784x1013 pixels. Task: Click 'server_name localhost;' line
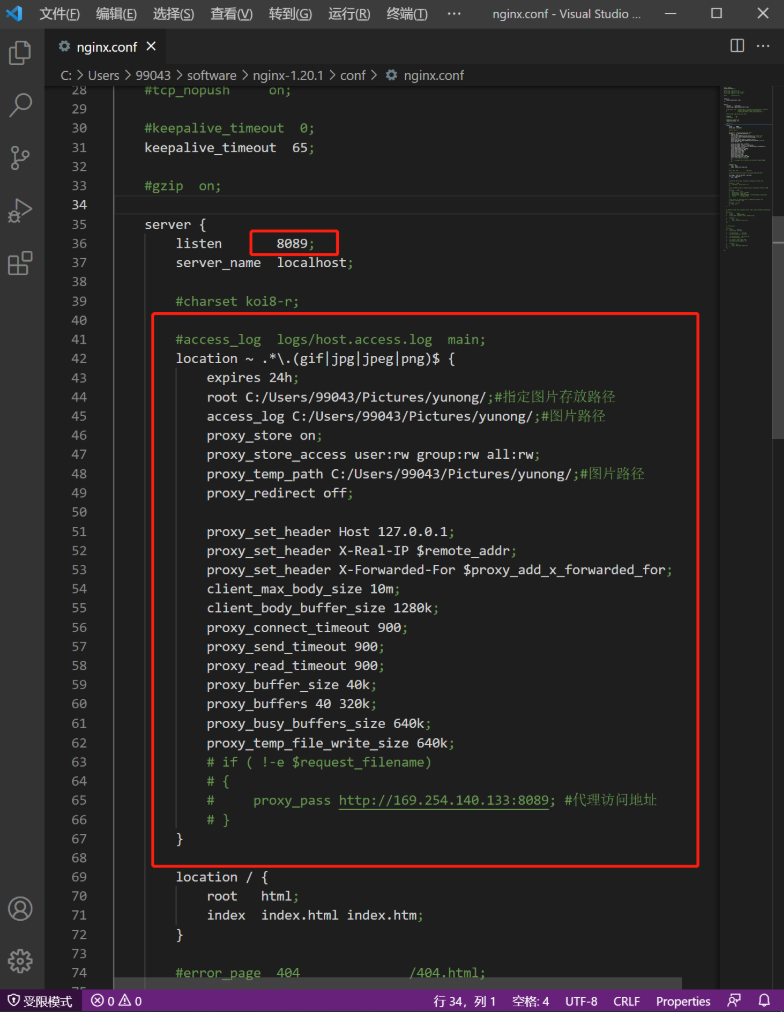click(265, 263)
